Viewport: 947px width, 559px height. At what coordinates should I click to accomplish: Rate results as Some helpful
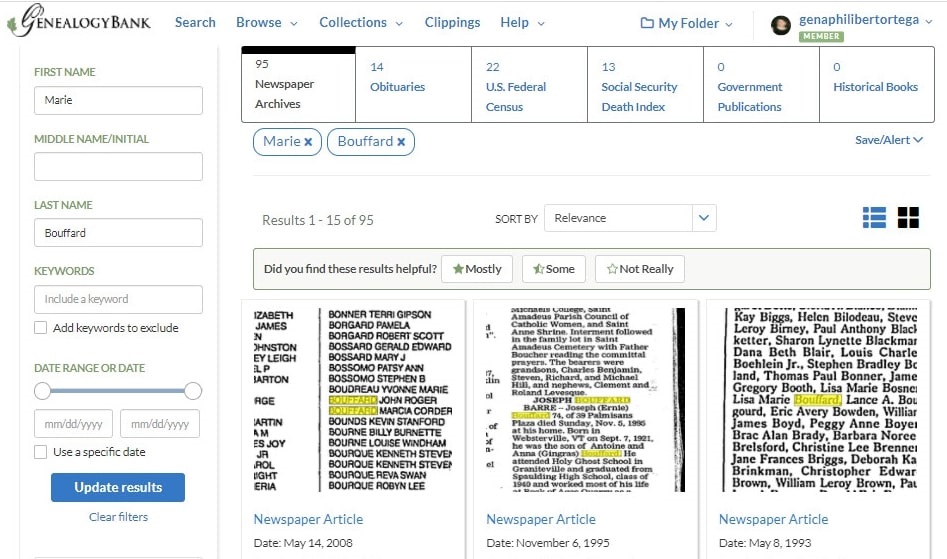554,269
